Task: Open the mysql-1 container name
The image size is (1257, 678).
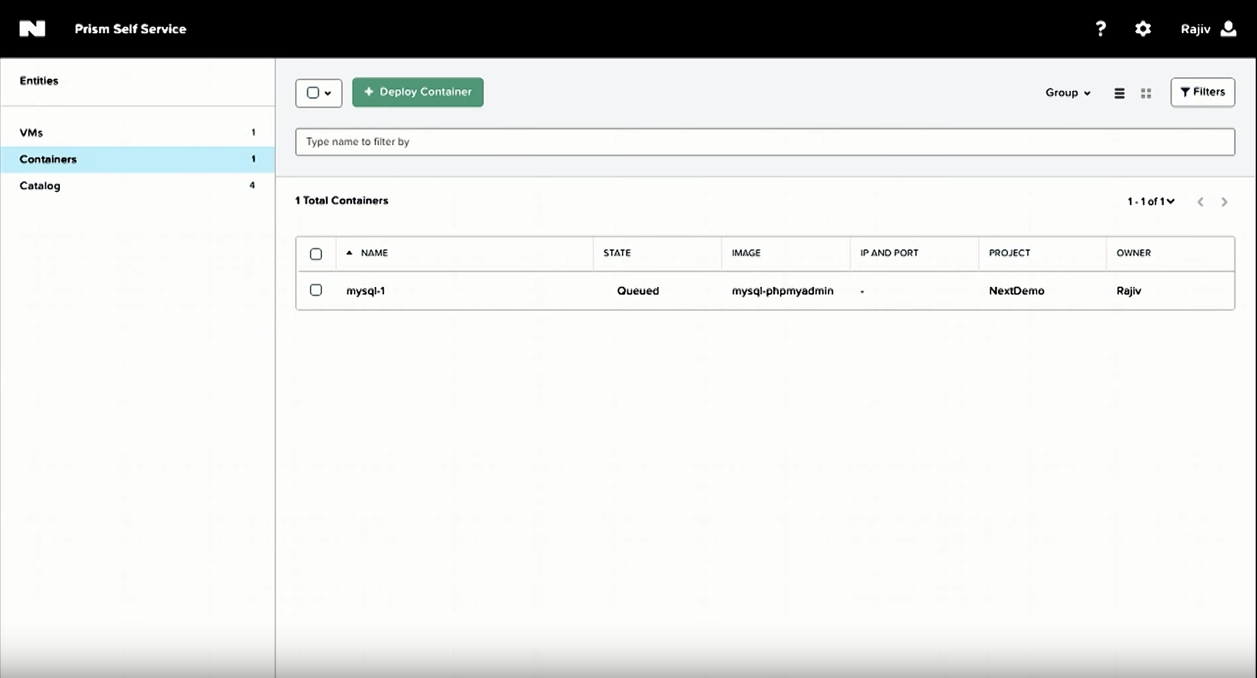Action: point(366,291)
